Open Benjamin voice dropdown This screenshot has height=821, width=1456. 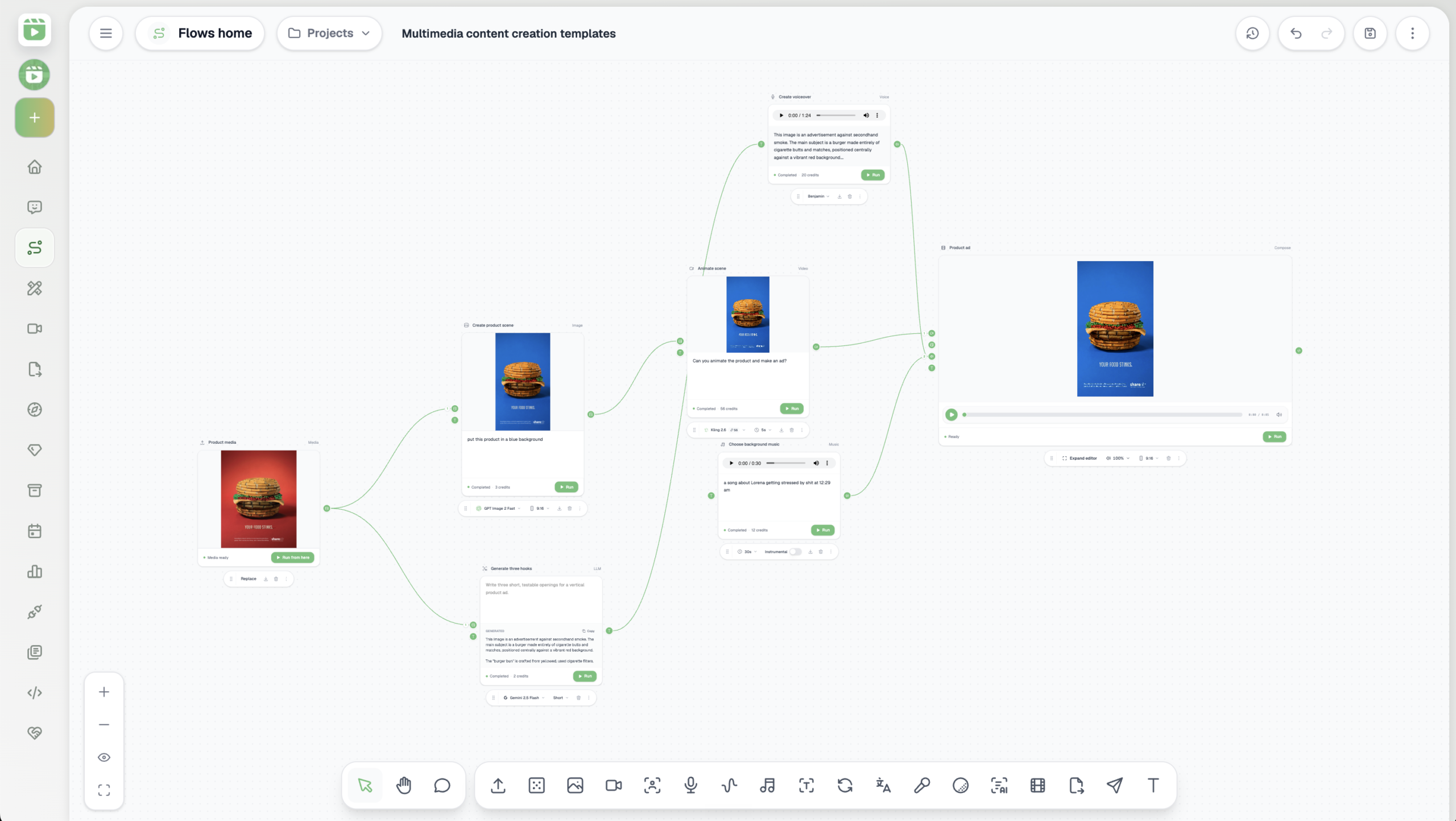[818, 196]
